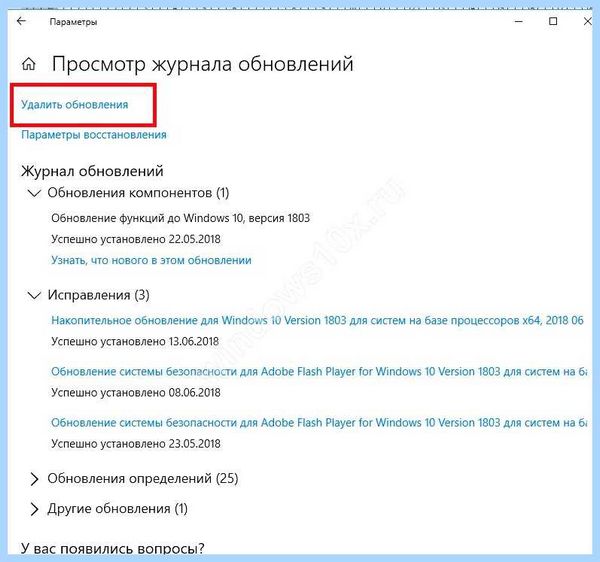Minimize the Параметры window

pos(518,21)
